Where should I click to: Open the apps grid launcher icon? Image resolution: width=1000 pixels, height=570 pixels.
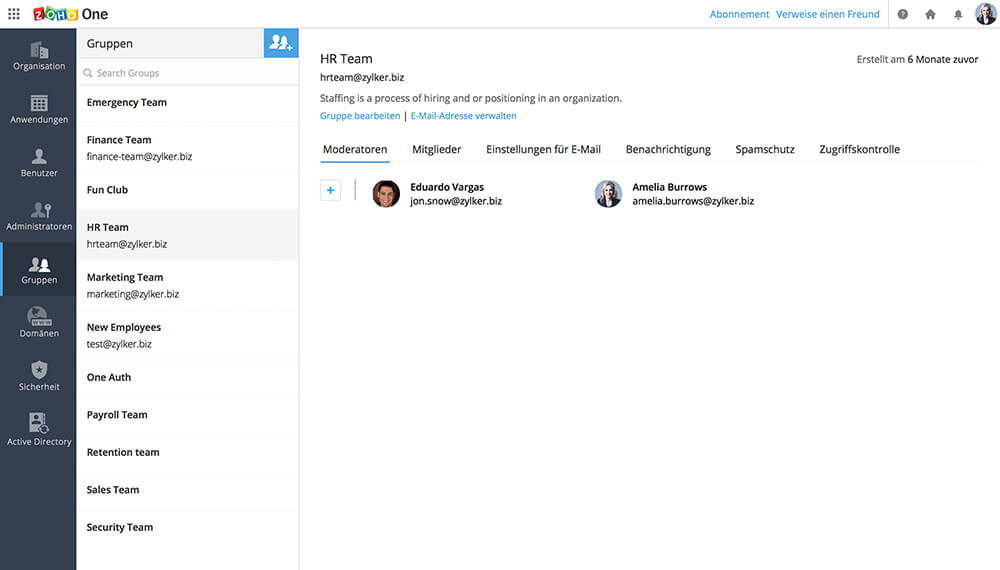pos(14,14)
